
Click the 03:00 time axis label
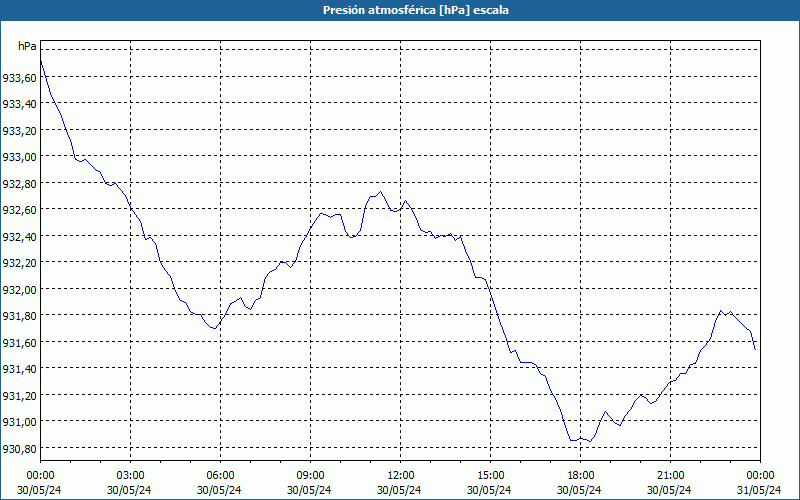[130, 476]
